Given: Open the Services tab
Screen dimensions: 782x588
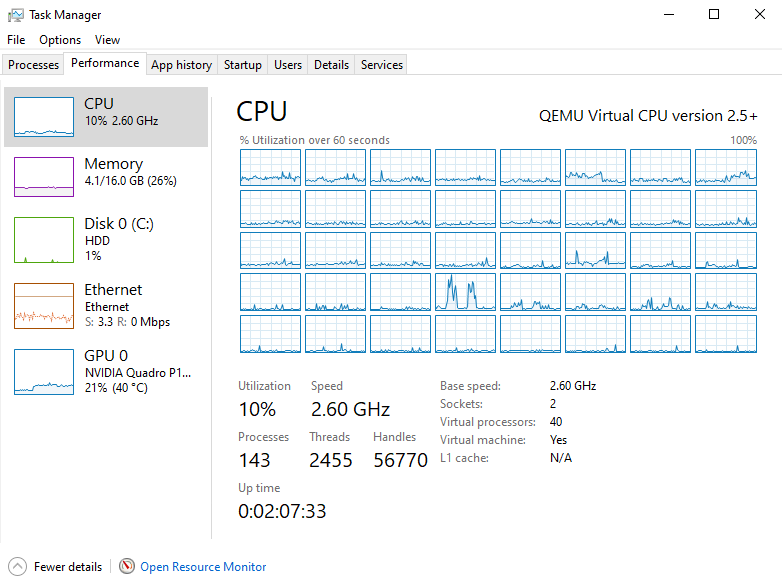Looking at the screenshot, I should coord(382,65).
